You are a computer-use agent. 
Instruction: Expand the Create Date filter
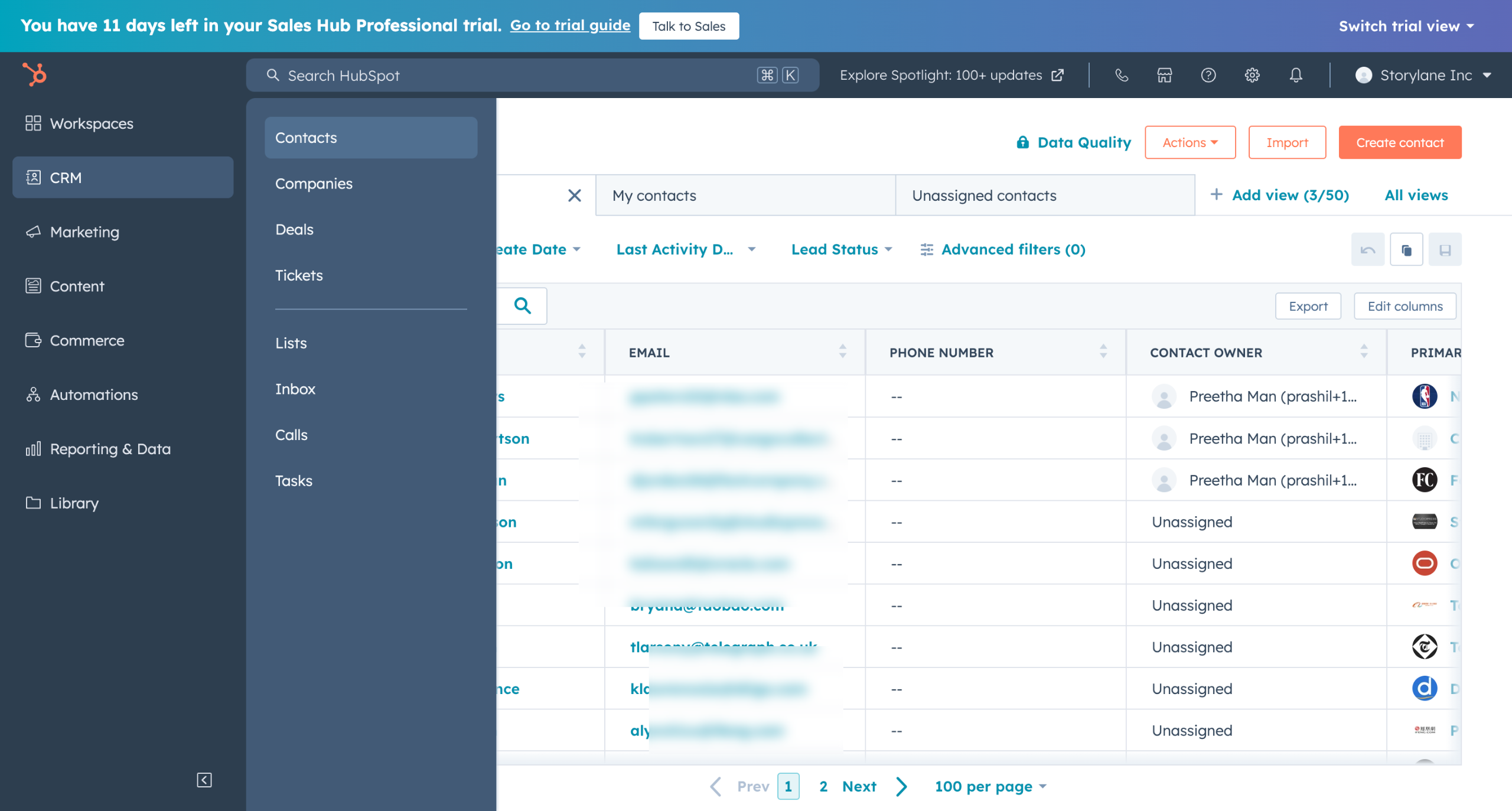click(538, 249)
